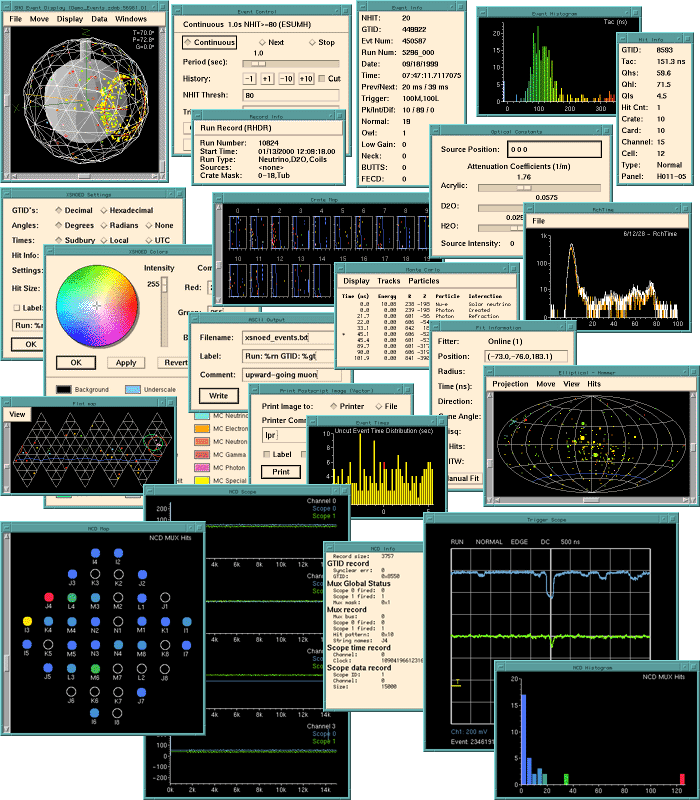Click Apply in XSNOED Colors window
700x800 pixels.
(x=126, y=362)
